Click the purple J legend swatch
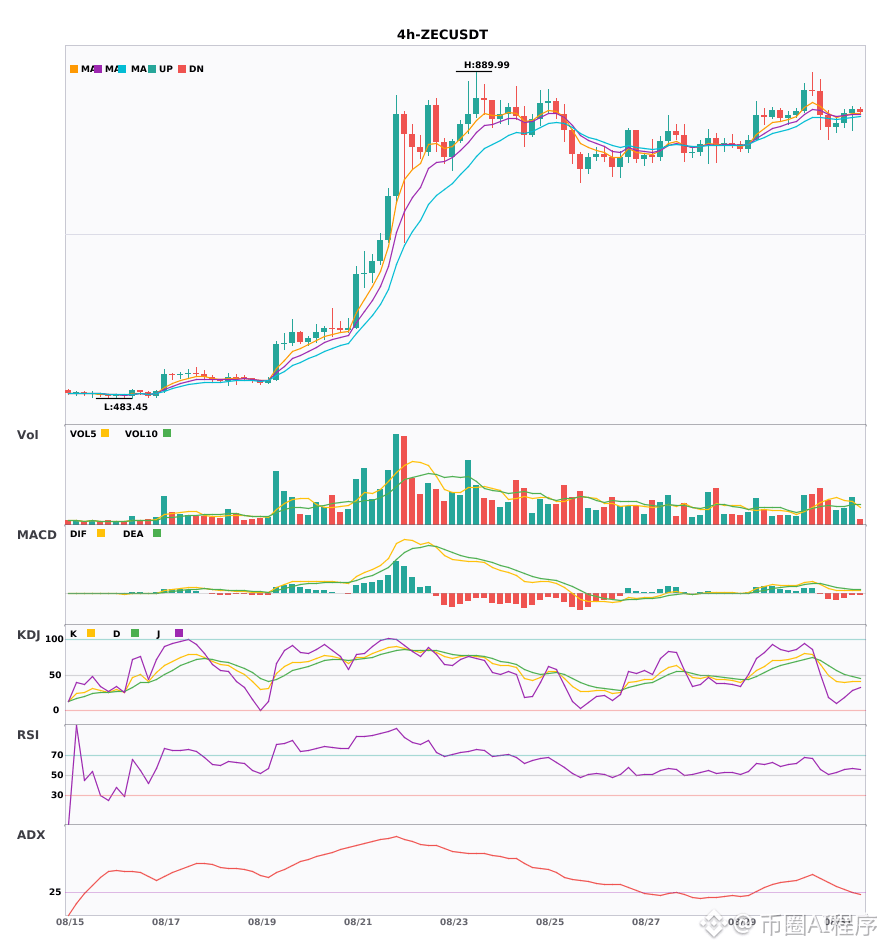Image resolution: width=885 pixels, height=950 pixels. [179, 633]
